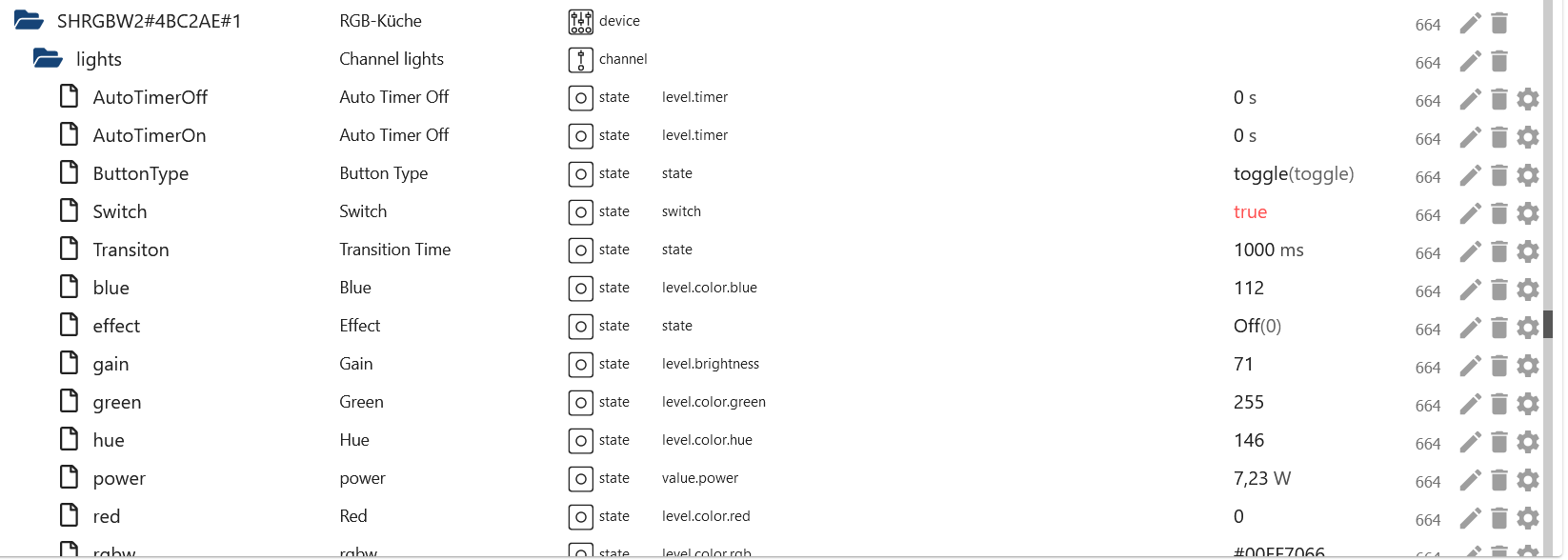Open gear settings for power state
This screenshot has width=1568, height=560.
click(1528, 480)
